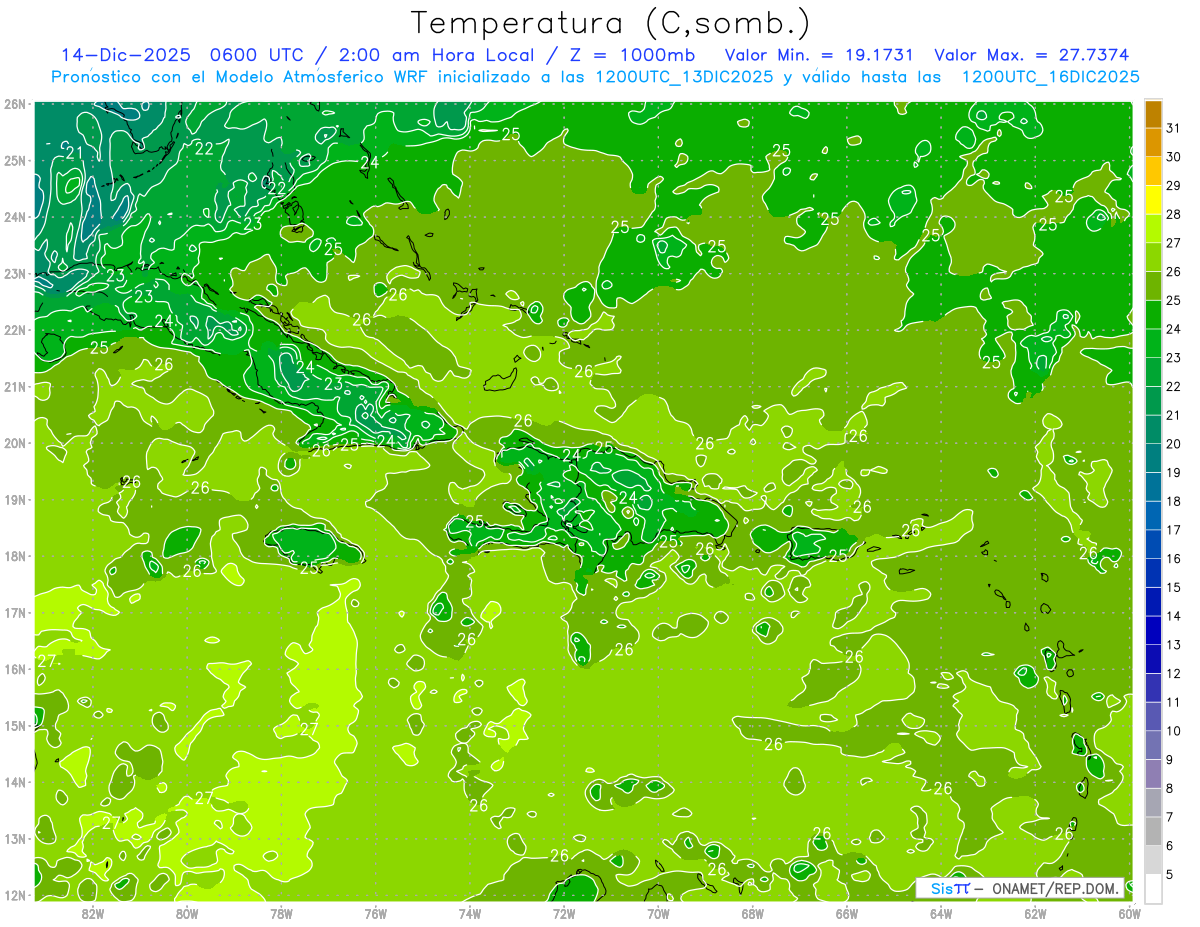Click the "68W" longitude label

(753, 913)
